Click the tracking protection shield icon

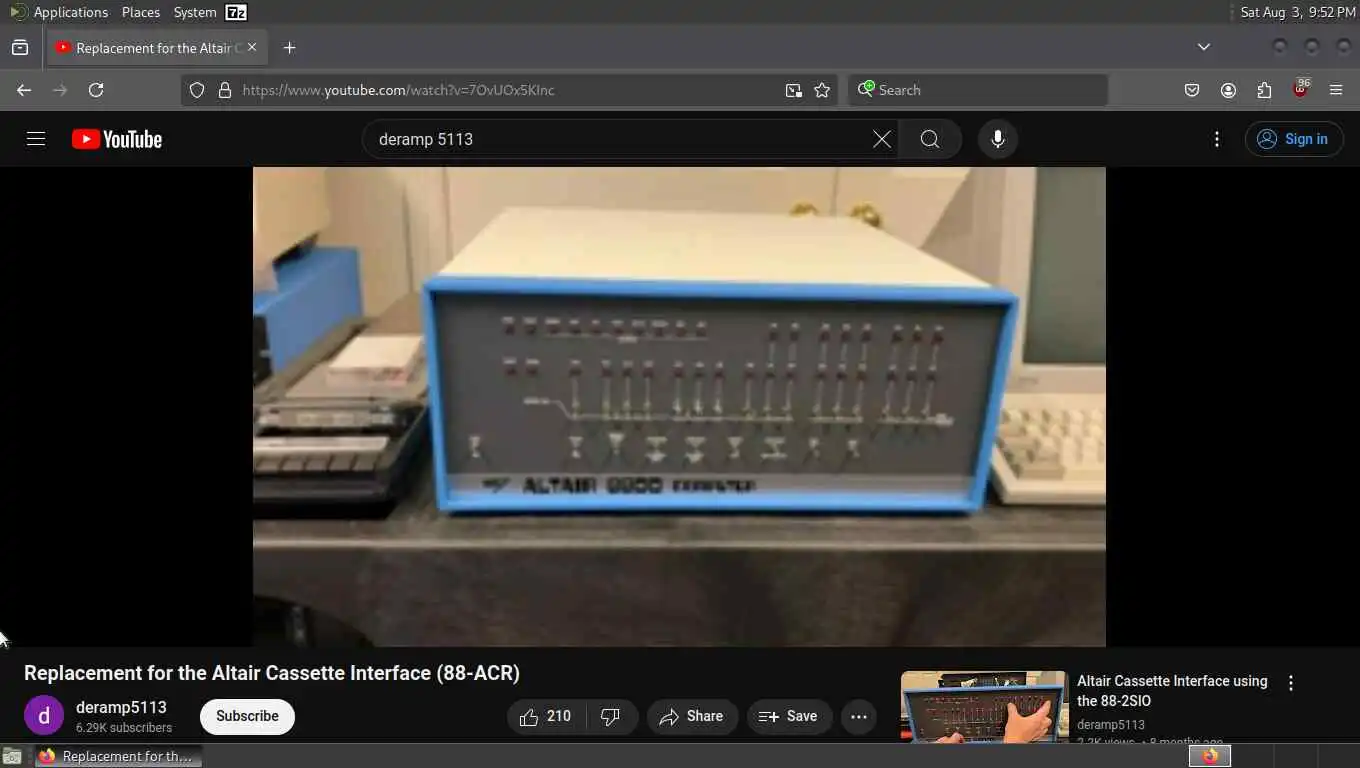(x=197, y=90)
